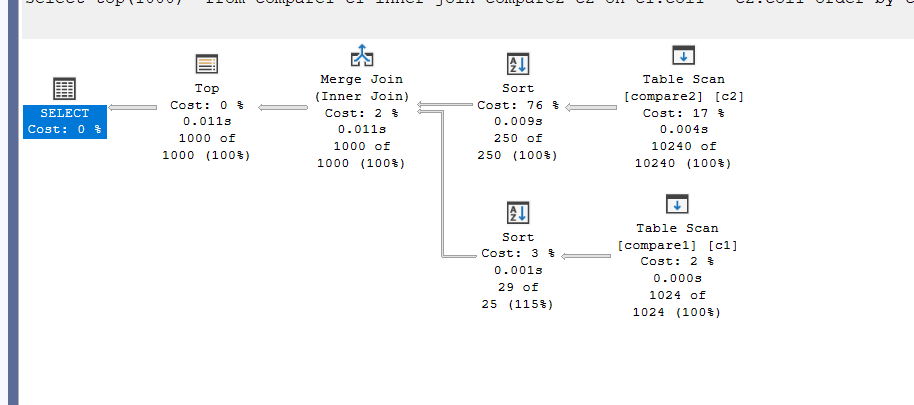Click '0.009s' time on upper Sort
Viewport: 914px width, 405px height.
tap(518, 122)
